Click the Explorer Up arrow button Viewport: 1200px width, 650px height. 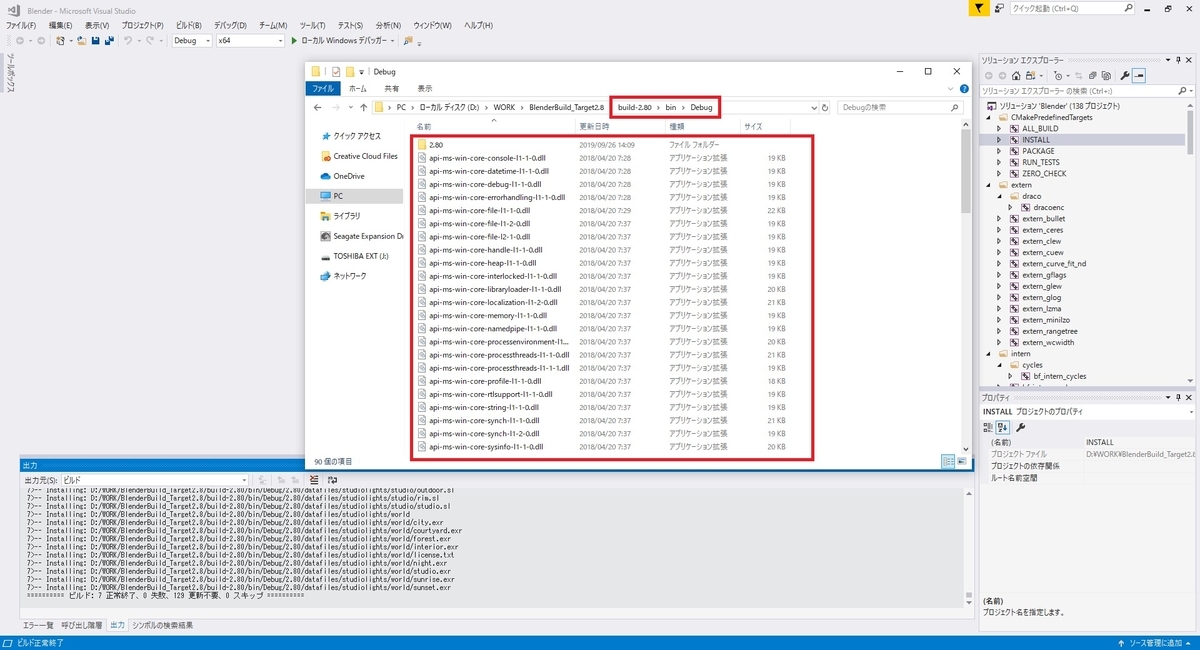pyautogui.click(x=363, y=107)
